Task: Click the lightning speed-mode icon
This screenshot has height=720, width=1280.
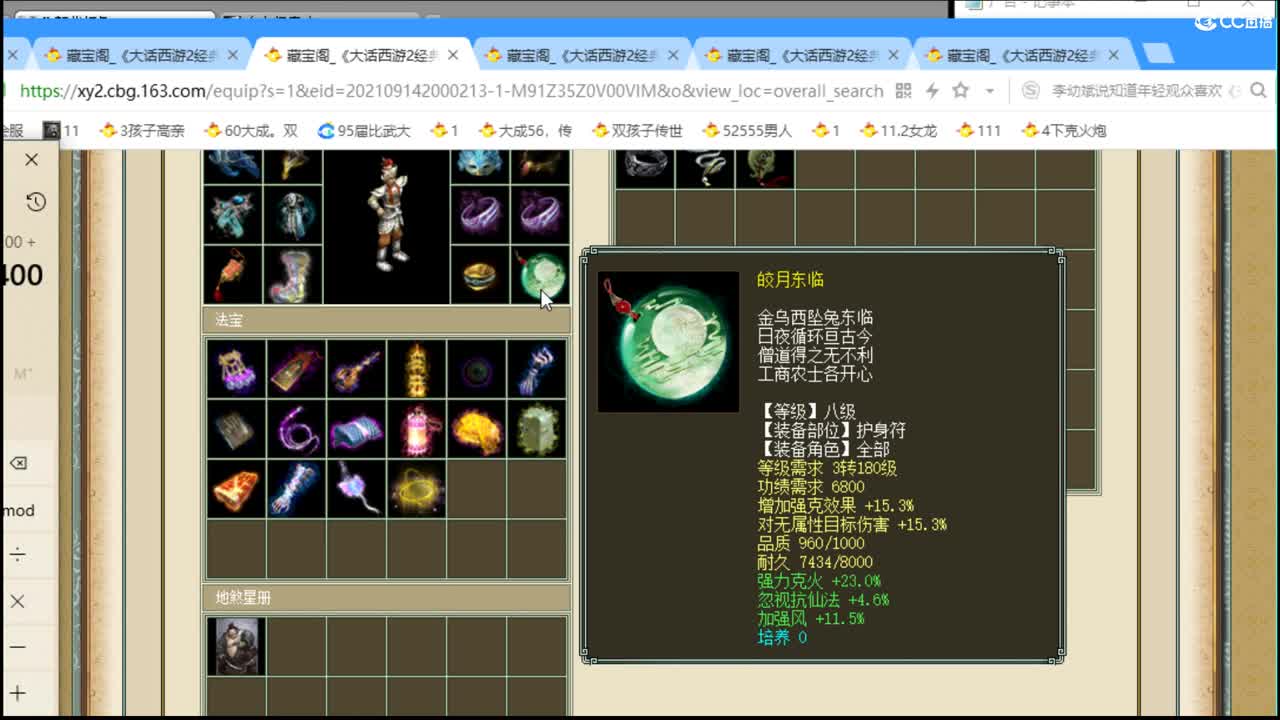Action: point(932,91)
